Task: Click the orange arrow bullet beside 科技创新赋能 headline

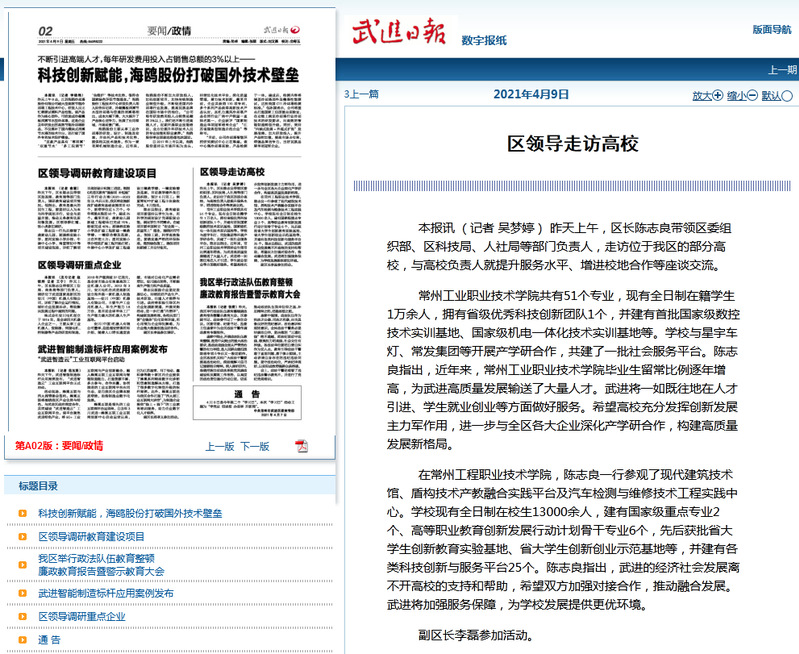Action: pos(23,513)
